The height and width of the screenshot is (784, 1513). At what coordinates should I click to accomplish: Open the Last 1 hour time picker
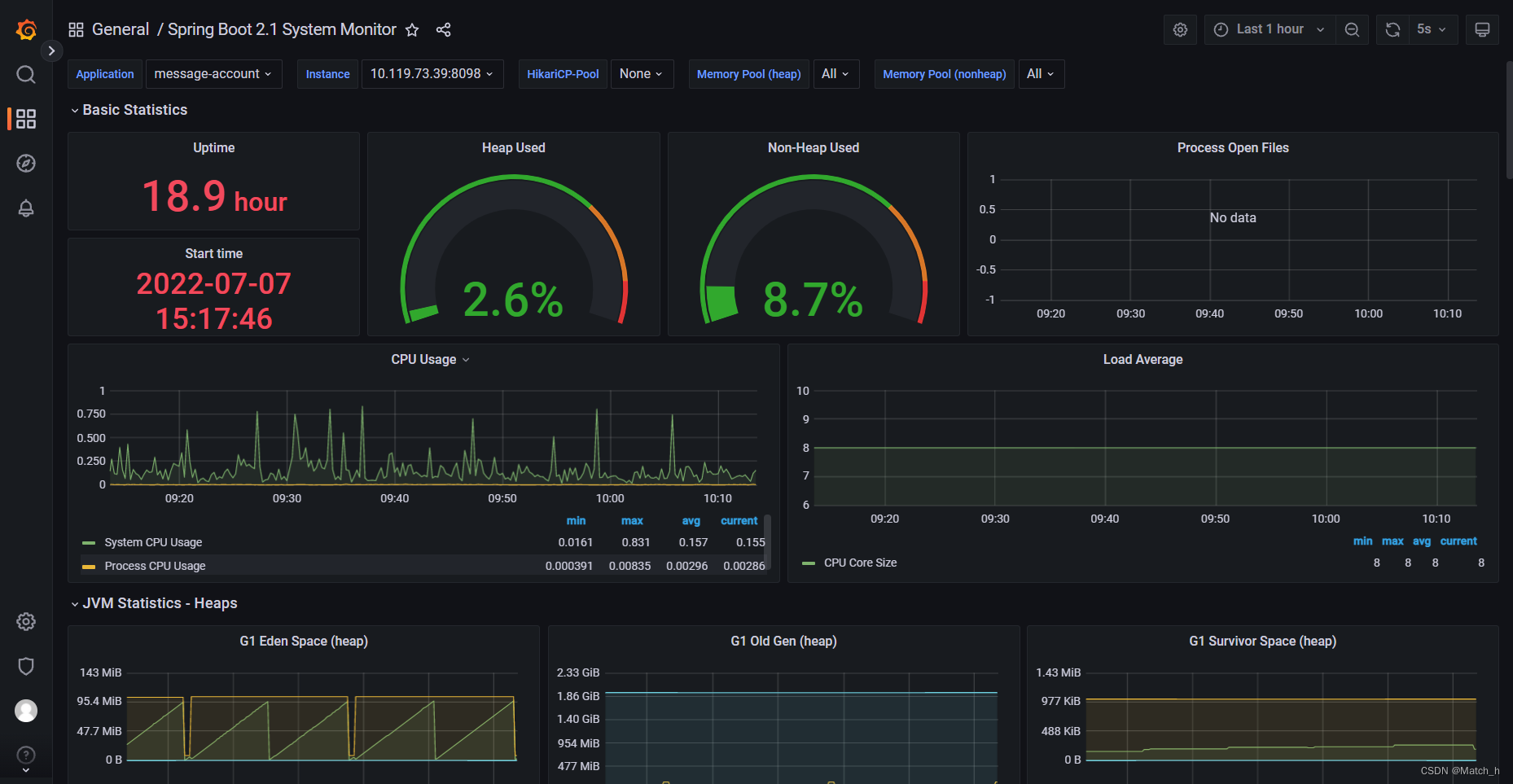click(x=1270, y=29)
